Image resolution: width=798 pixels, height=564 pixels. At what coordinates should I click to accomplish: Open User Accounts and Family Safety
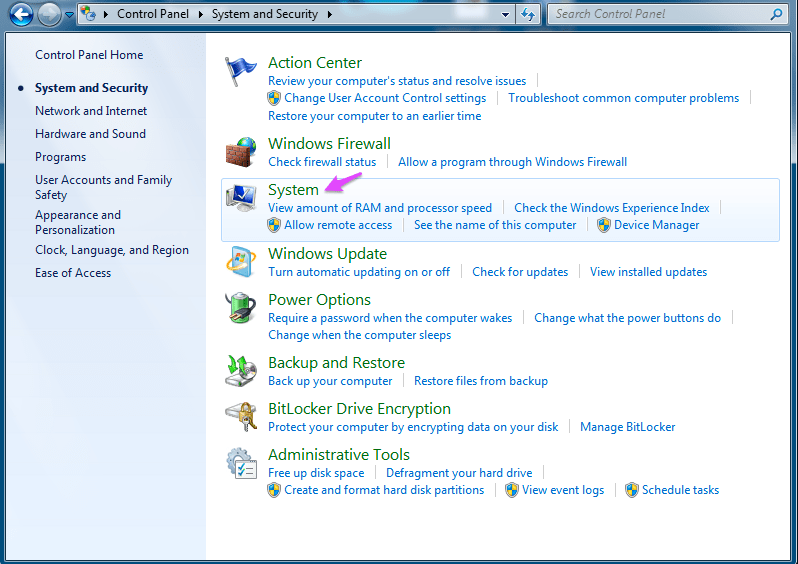[x=103, y=187]
